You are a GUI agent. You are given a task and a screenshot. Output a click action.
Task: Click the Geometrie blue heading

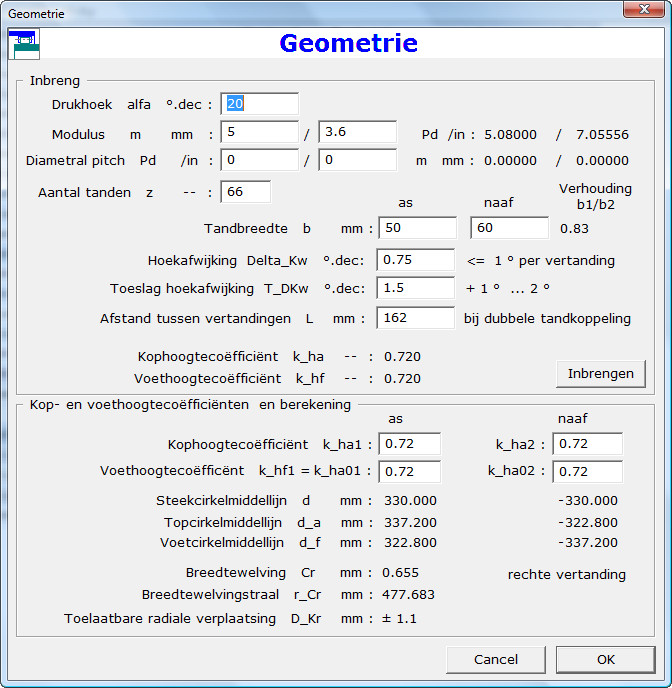coord(349,43)
